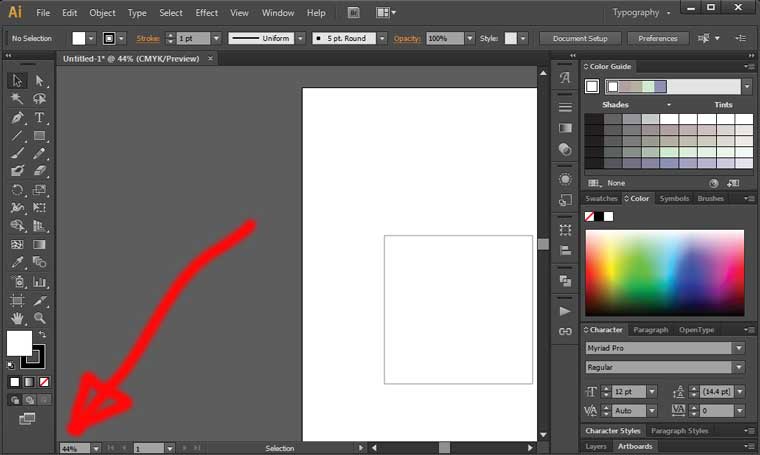The width and height of the screenshot is (760, 455).
Task: Reset default fill and stroke
Action: (11, 365)
